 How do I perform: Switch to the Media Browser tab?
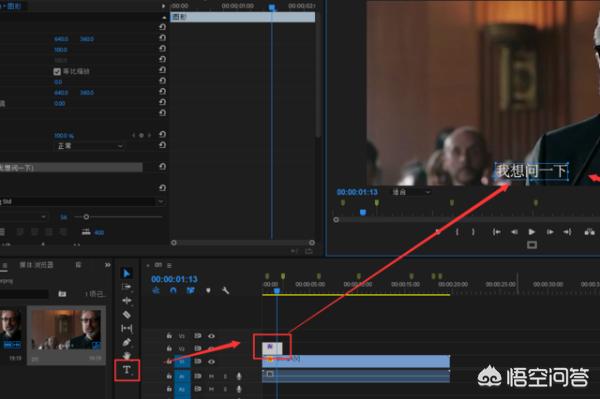[36, 265]
